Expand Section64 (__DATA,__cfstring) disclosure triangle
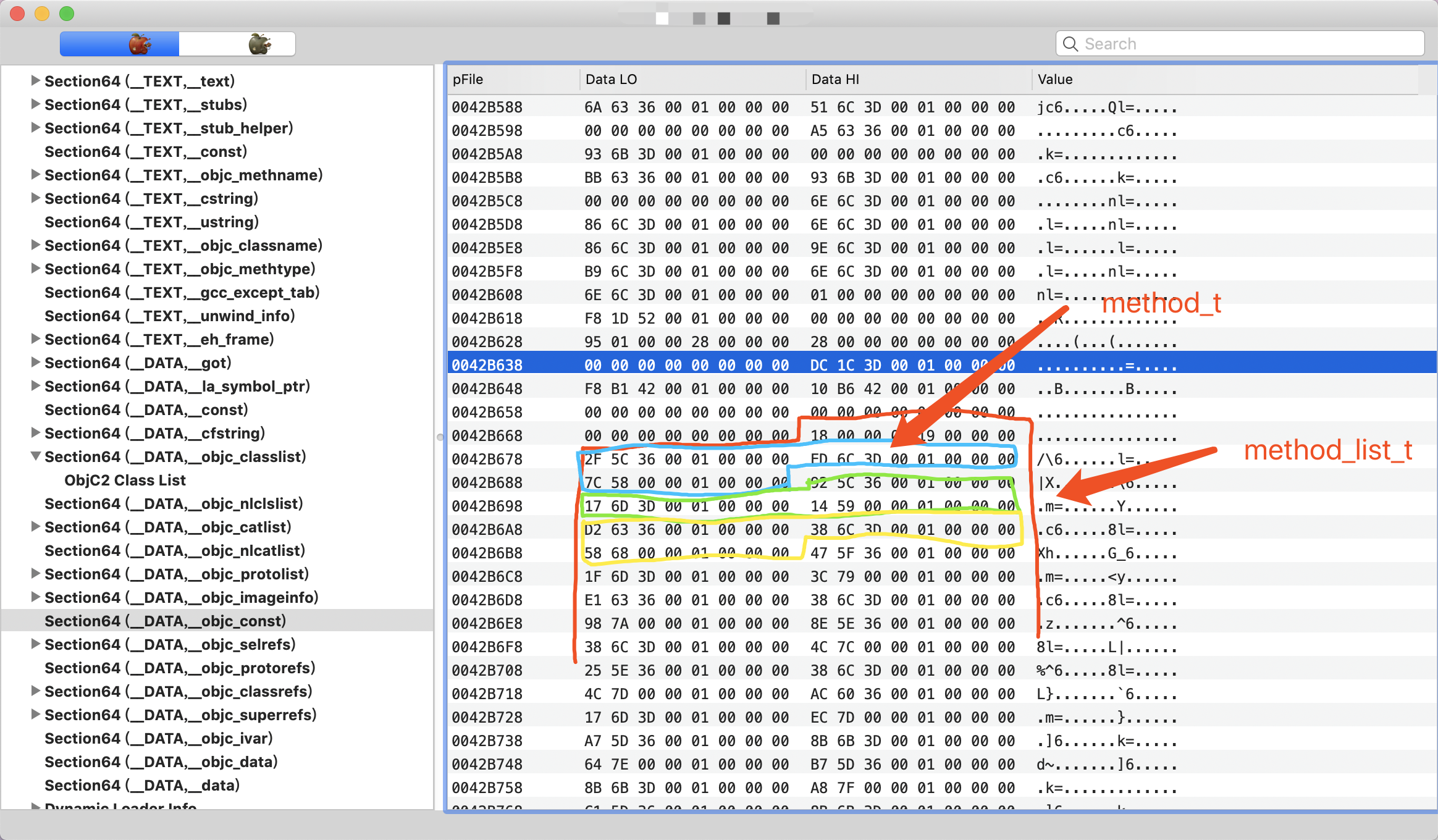This screenshot has height=840, width=1438. pos(35,433)
